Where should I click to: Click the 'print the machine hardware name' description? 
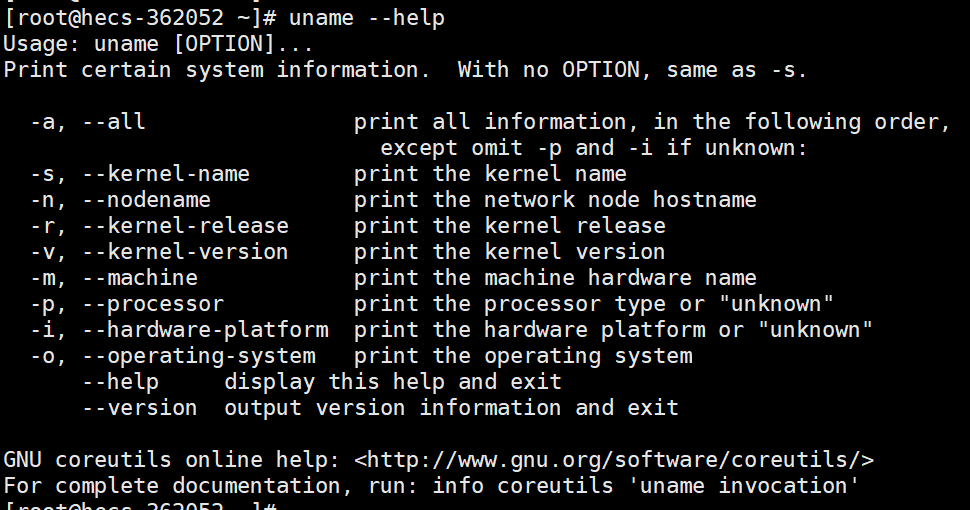point(555,278)
